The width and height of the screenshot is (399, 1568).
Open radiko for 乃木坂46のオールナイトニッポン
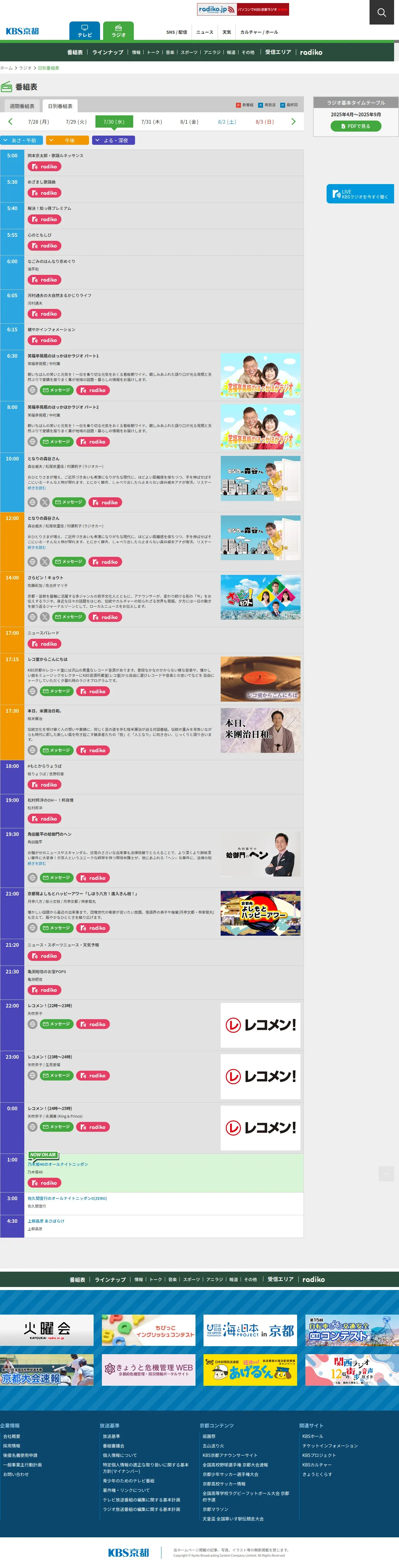tap(44, 1183)
